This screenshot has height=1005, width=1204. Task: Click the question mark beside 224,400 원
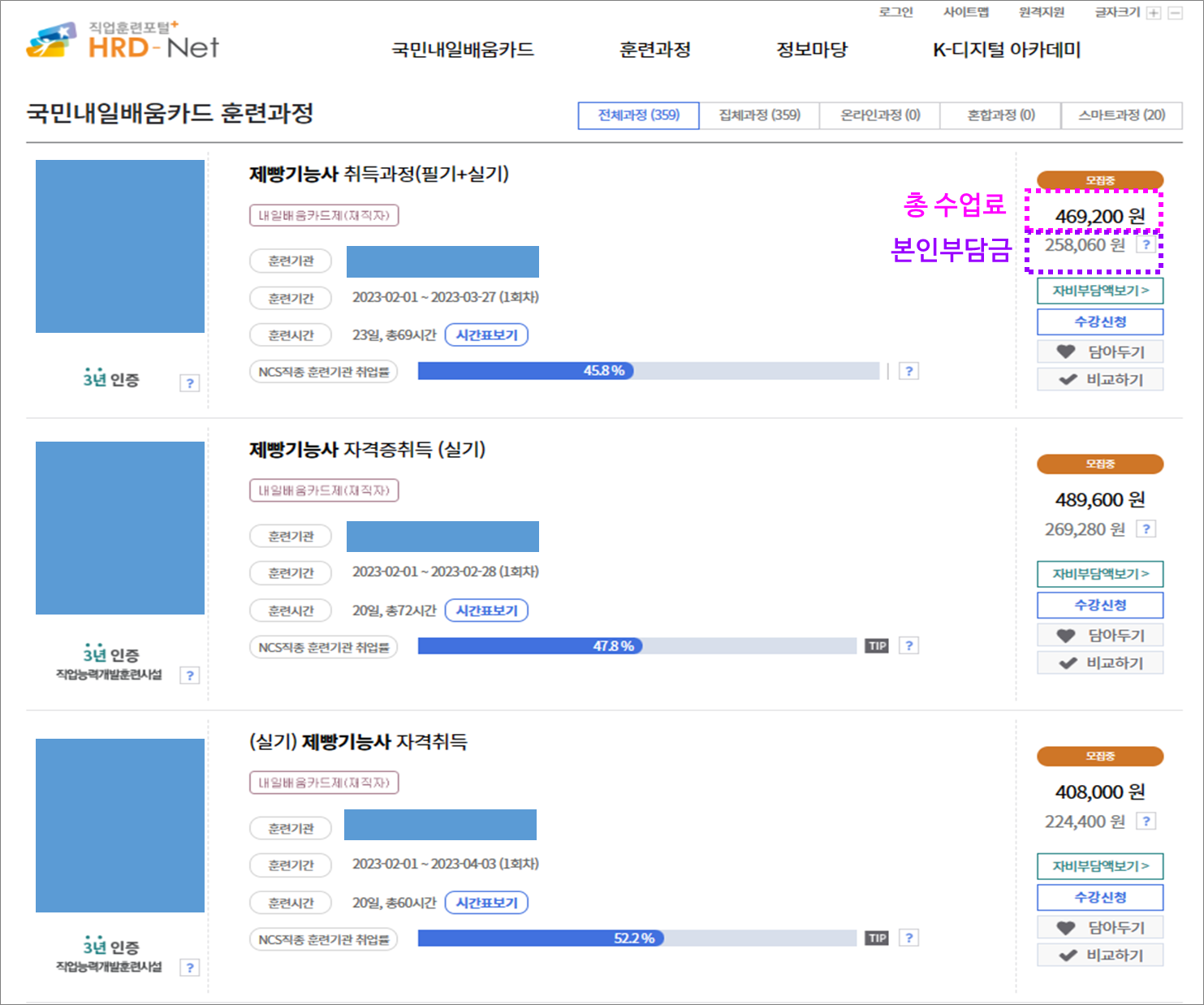click(x=1146, y=821)
